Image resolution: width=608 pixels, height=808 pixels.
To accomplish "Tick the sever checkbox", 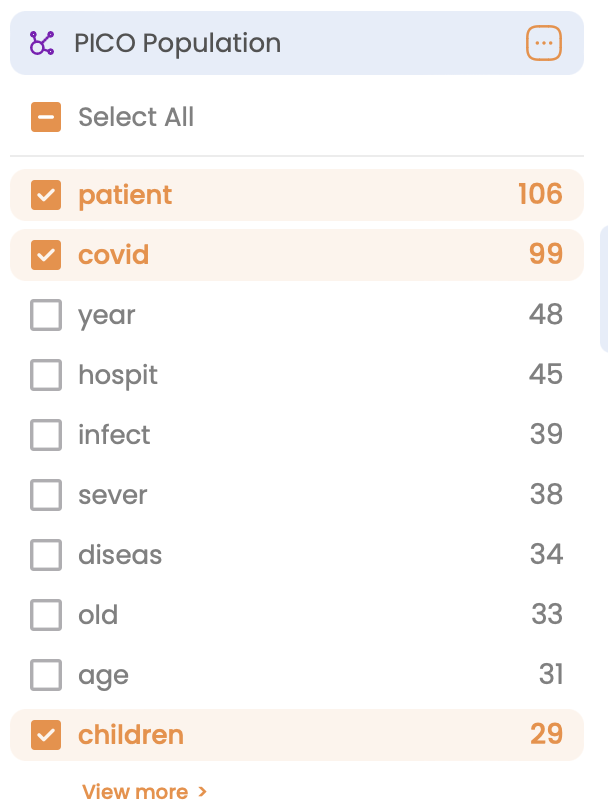I will coord(46,495).
